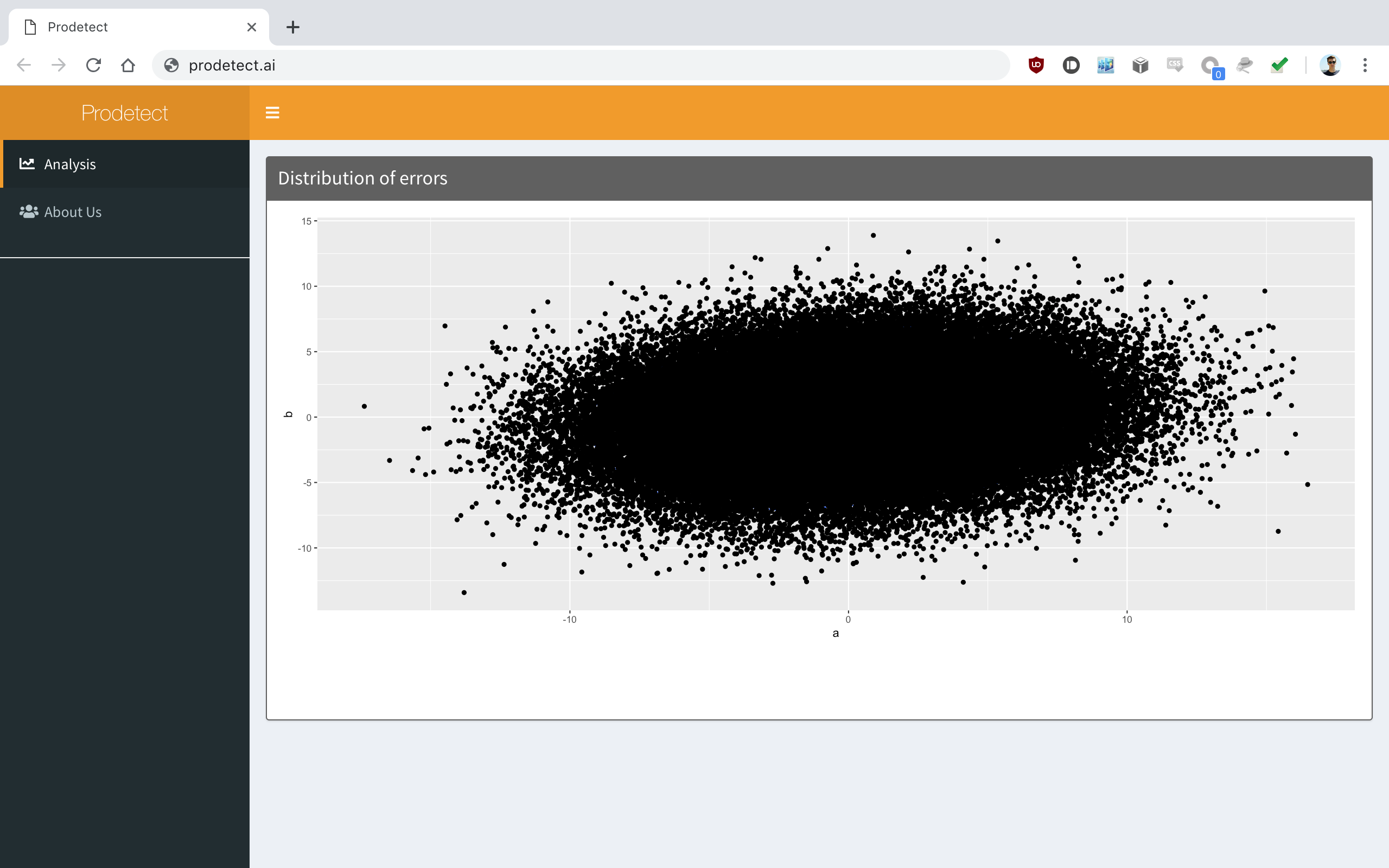Open the About Us page
The height and width of the screenshot is (868, 1389).
72,212
